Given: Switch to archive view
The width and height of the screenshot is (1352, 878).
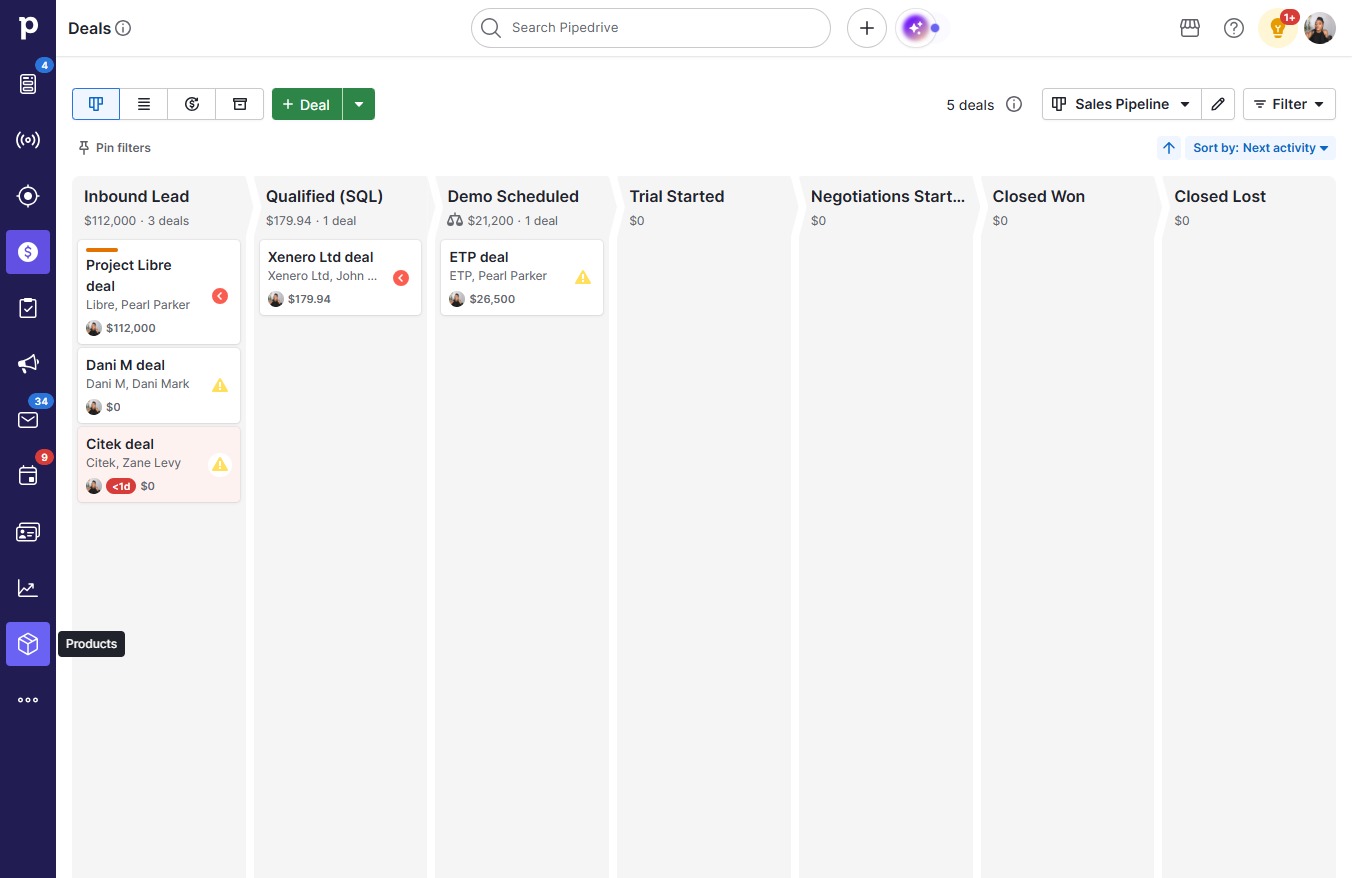Looking at the screenshot, I should click(240, 104).
